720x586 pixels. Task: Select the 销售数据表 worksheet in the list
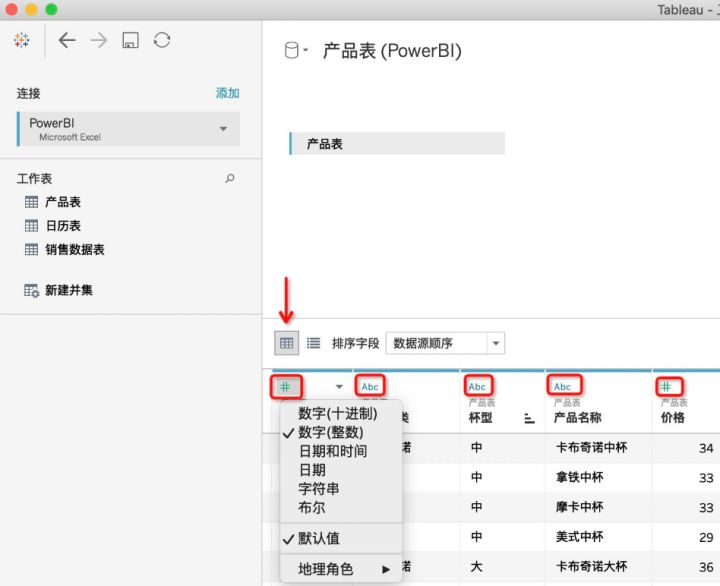click(x=74, y=249)
